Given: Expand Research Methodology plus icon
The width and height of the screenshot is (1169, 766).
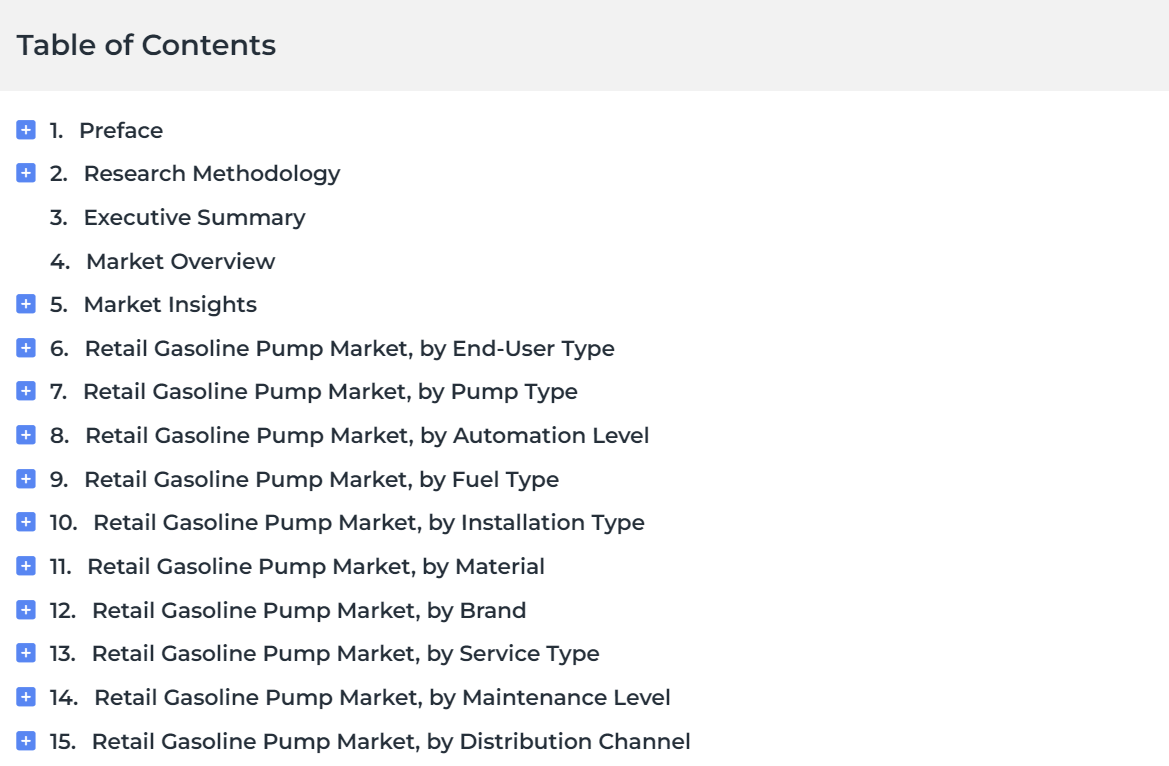Looking at the screenshot, I should [x=26, y=173].
